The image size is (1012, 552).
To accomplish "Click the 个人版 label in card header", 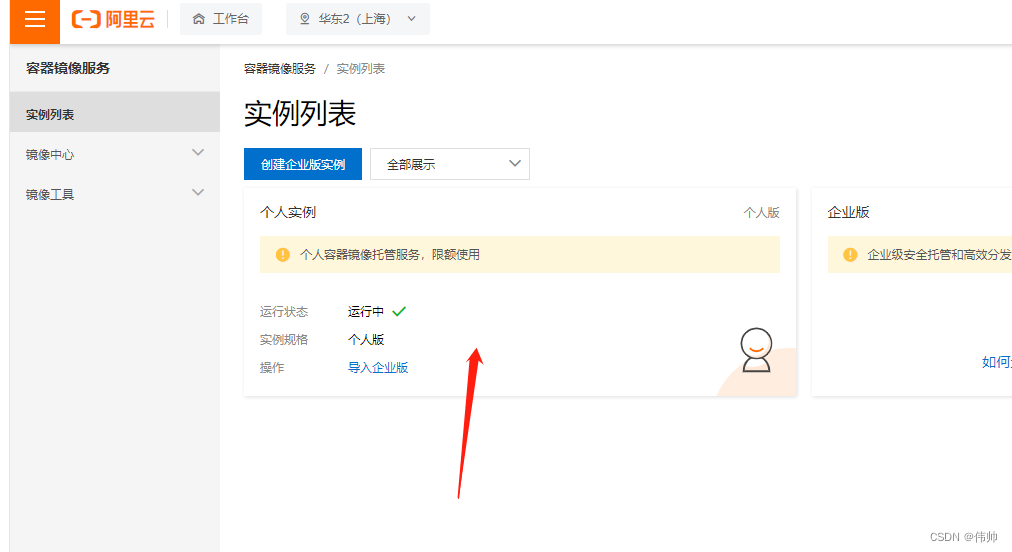I will click(762, 213).
